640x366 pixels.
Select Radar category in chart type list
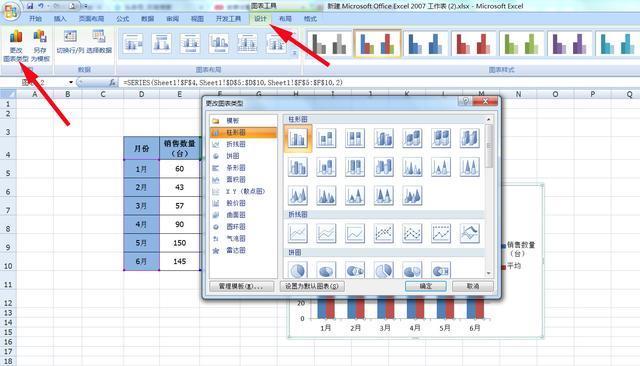243,251
